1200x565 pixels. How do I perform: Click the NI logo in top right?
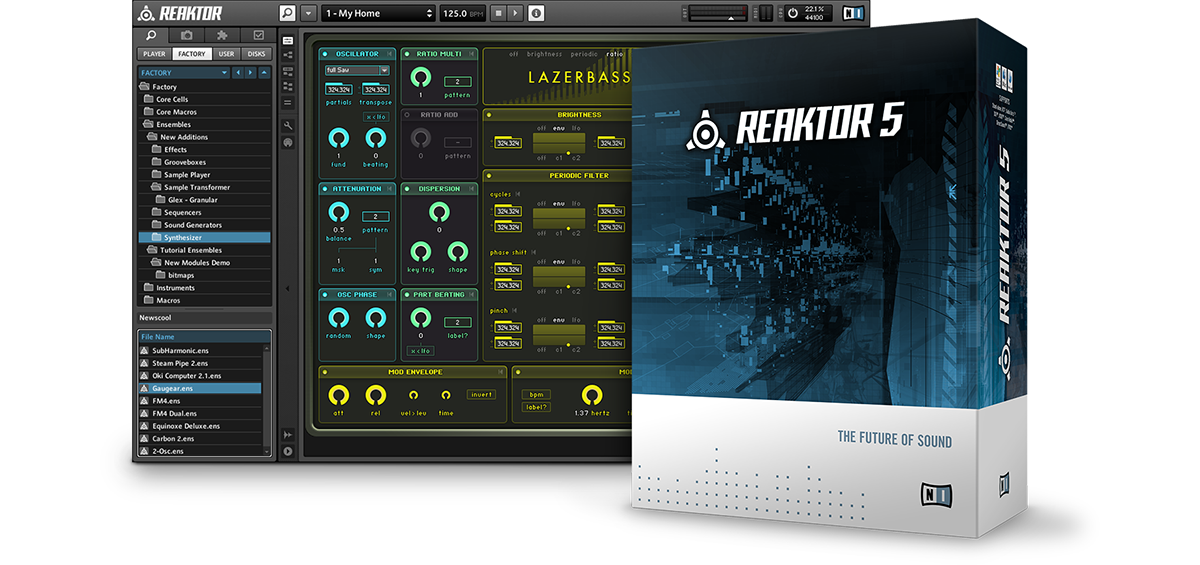pos(852,13)
